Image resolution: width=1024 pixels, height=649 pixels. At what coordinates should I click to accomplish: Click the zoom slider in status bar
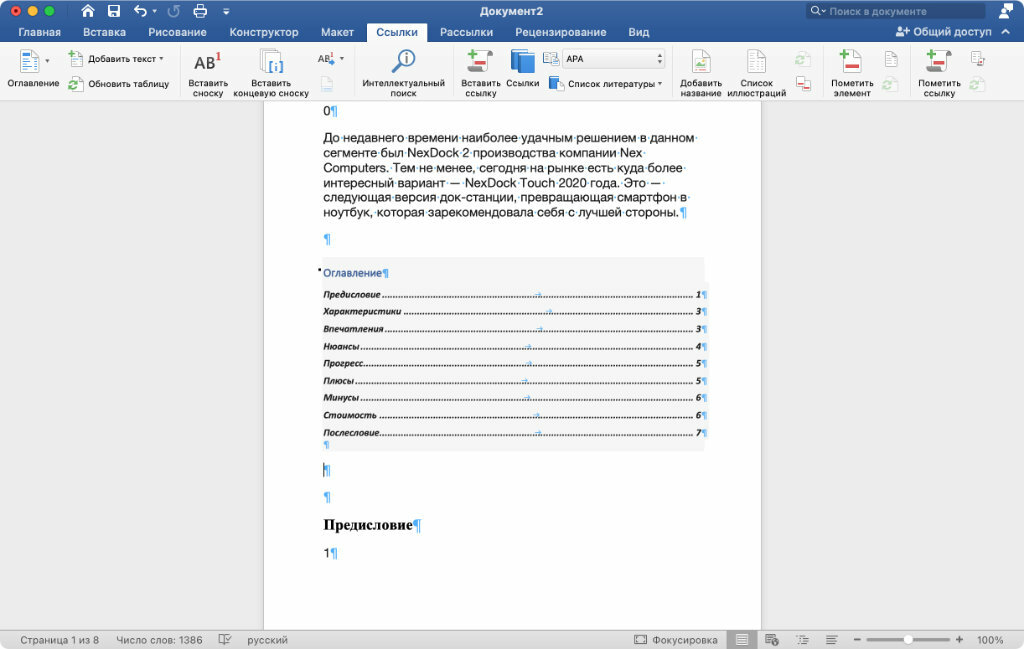point(908,640)
